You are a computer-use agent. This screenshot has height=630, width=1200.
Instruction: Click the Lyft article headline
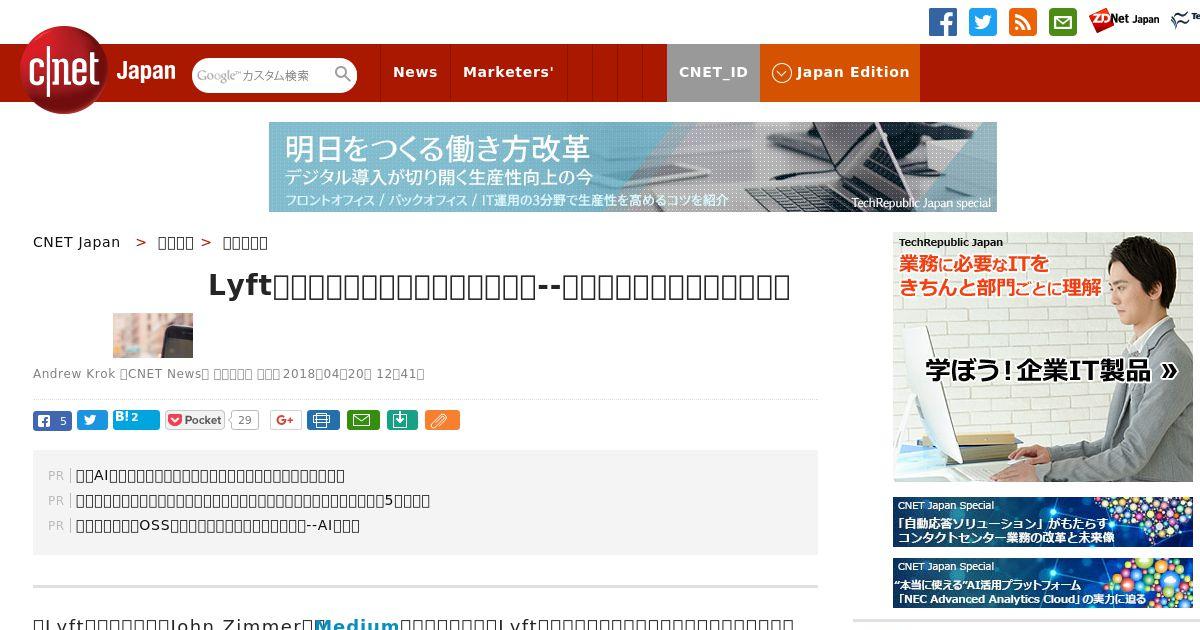[499, 286]
